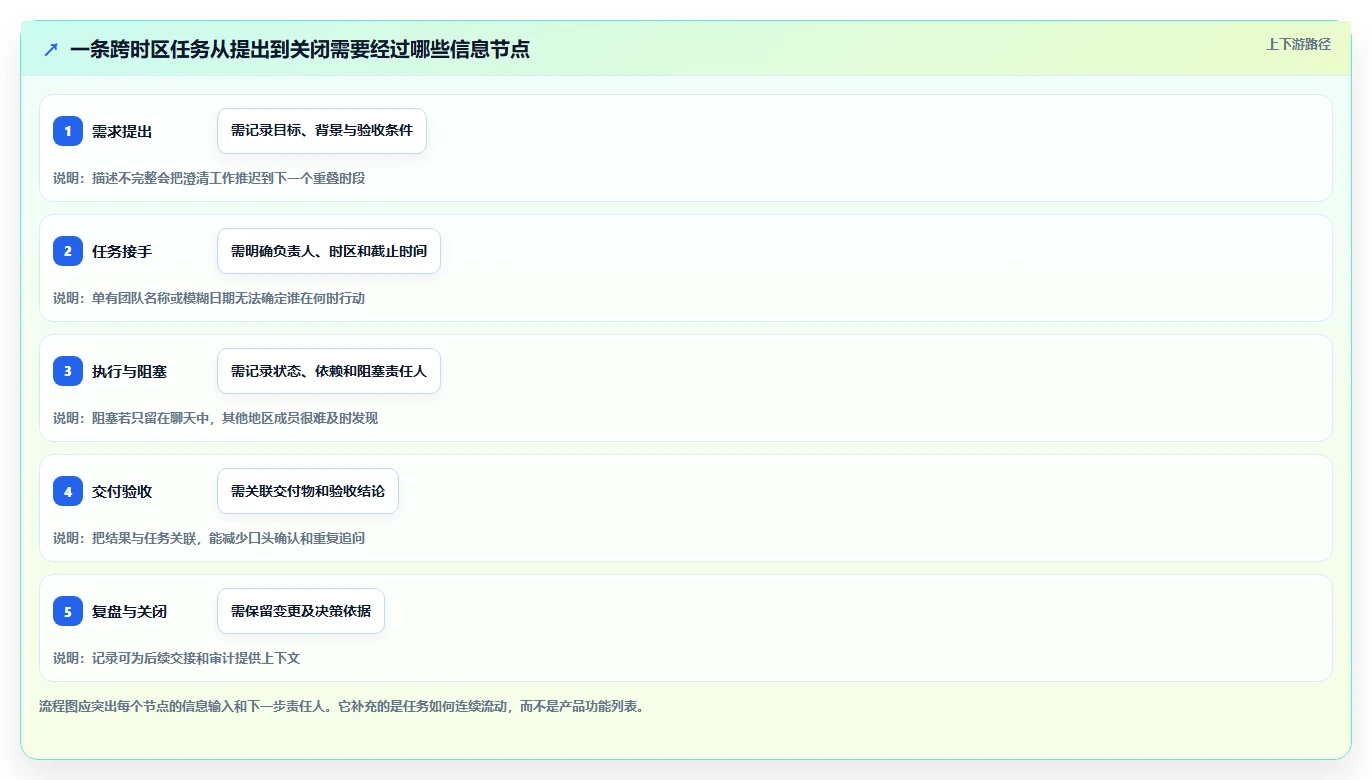Click the 复盘与关闭 step title

pos(129,611)
